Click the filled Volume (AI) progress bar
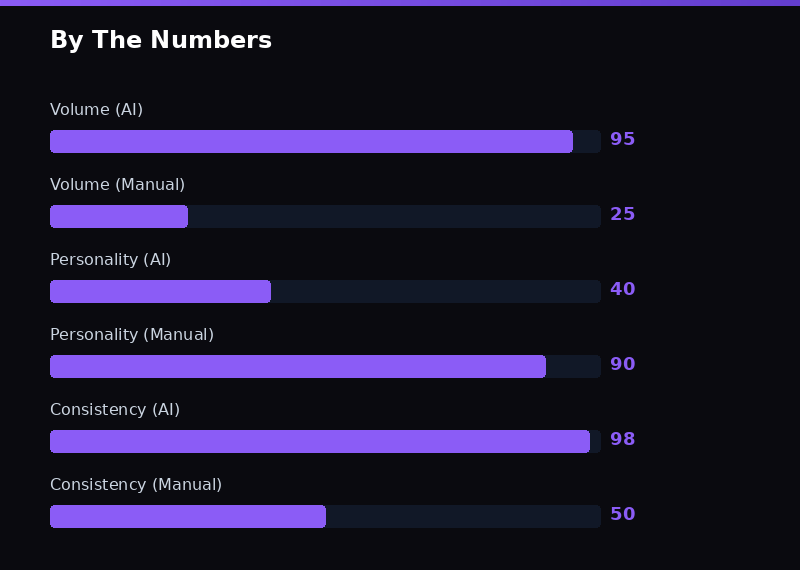This screenshot has height=570, width=800. 311,141
